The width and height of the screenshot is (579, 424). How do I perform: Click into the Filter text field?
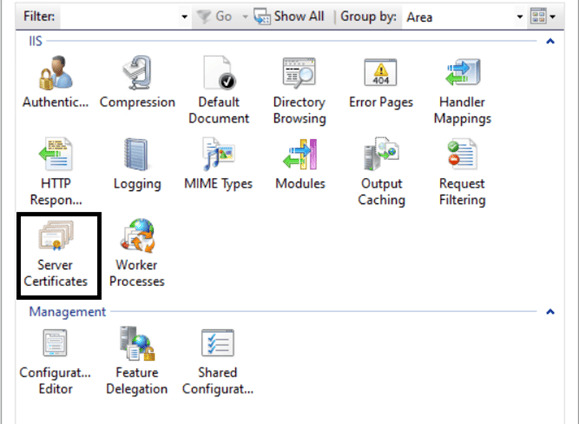coord(120,17)
